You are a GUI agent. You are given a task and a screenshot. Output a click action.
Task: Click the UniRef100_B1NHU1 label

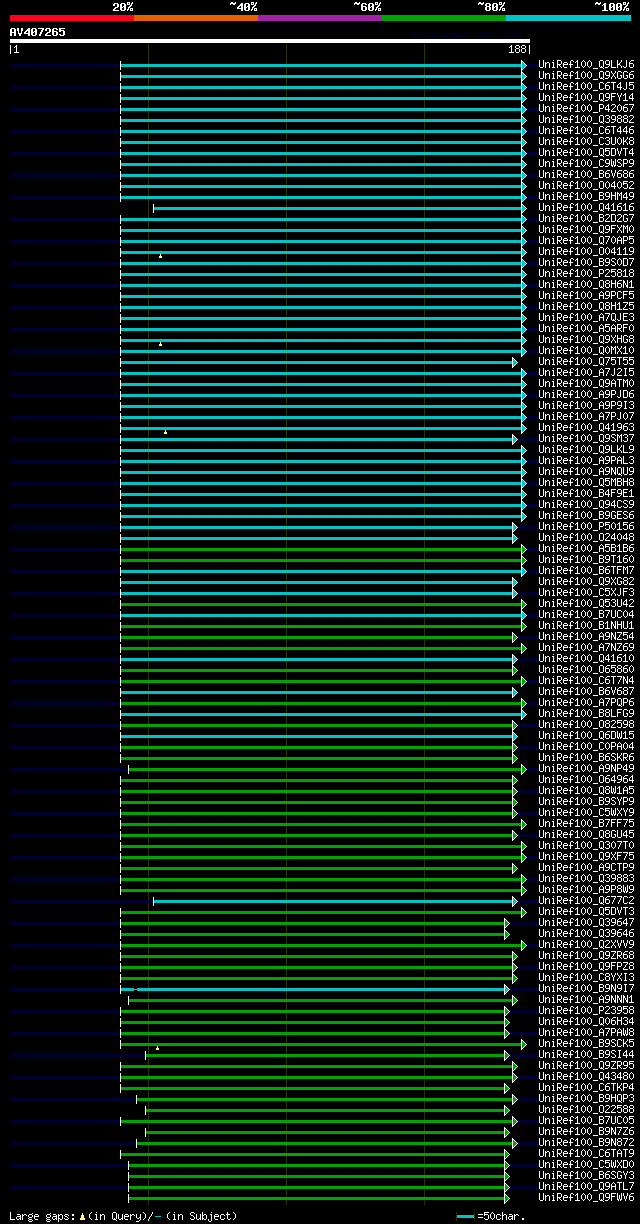[x=586, y=626]
